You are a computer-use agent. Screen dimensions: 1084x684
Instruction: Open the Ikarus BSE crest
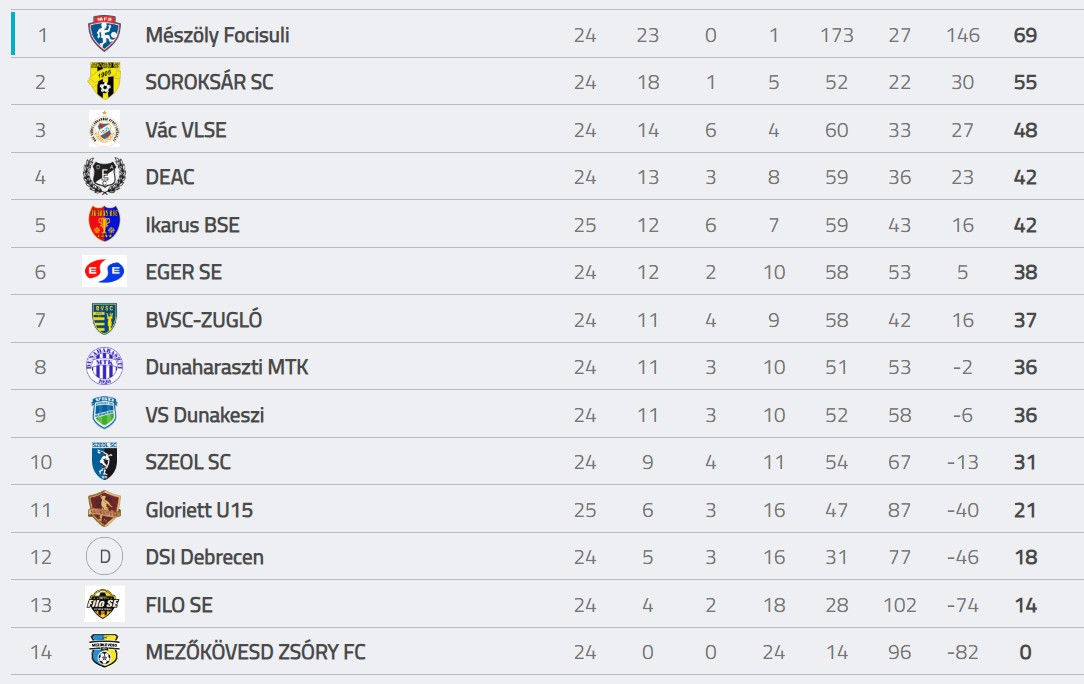pos(104,224)
